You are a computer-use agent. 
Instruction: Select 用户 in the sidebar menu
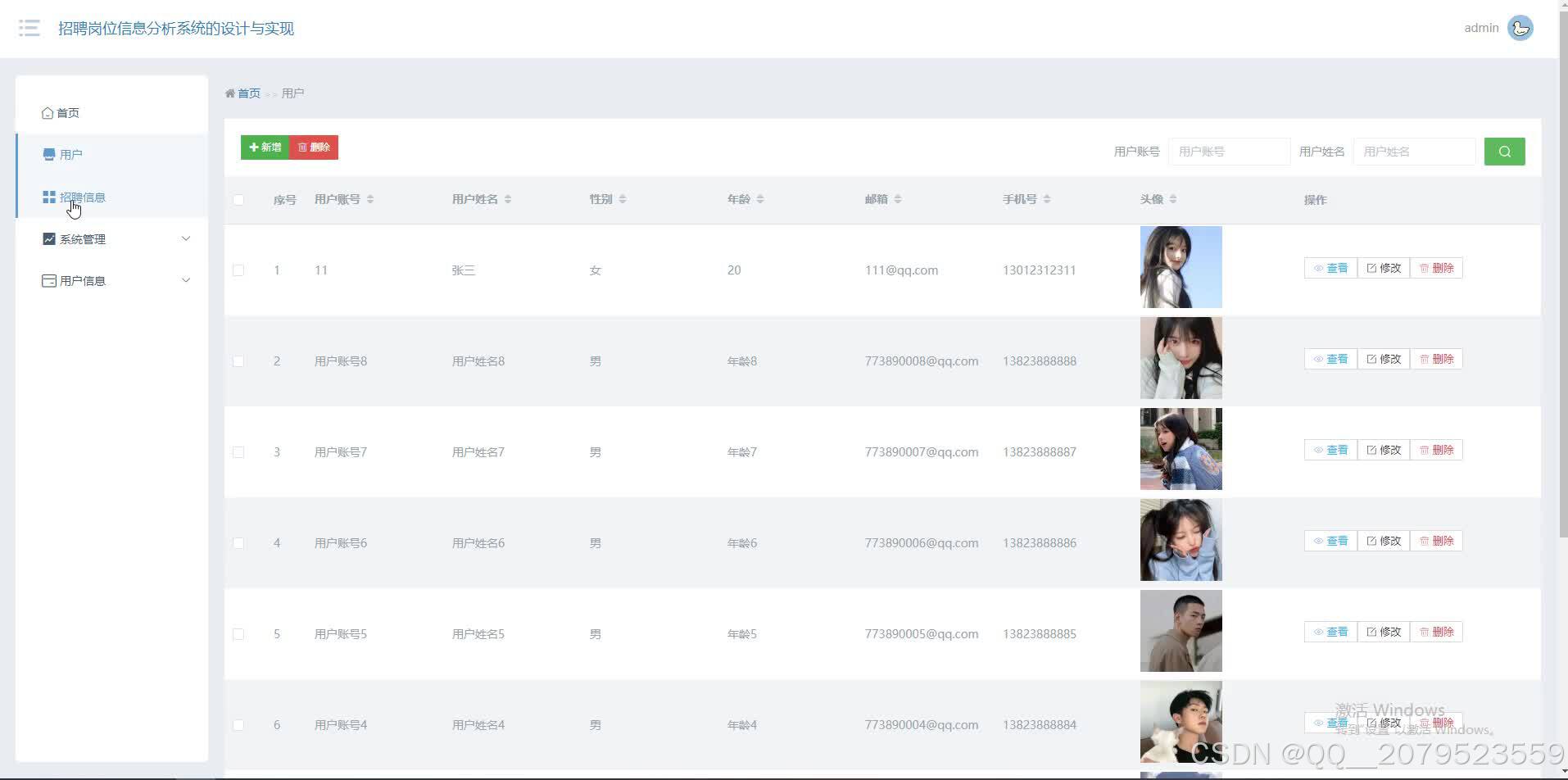[111, 155]
